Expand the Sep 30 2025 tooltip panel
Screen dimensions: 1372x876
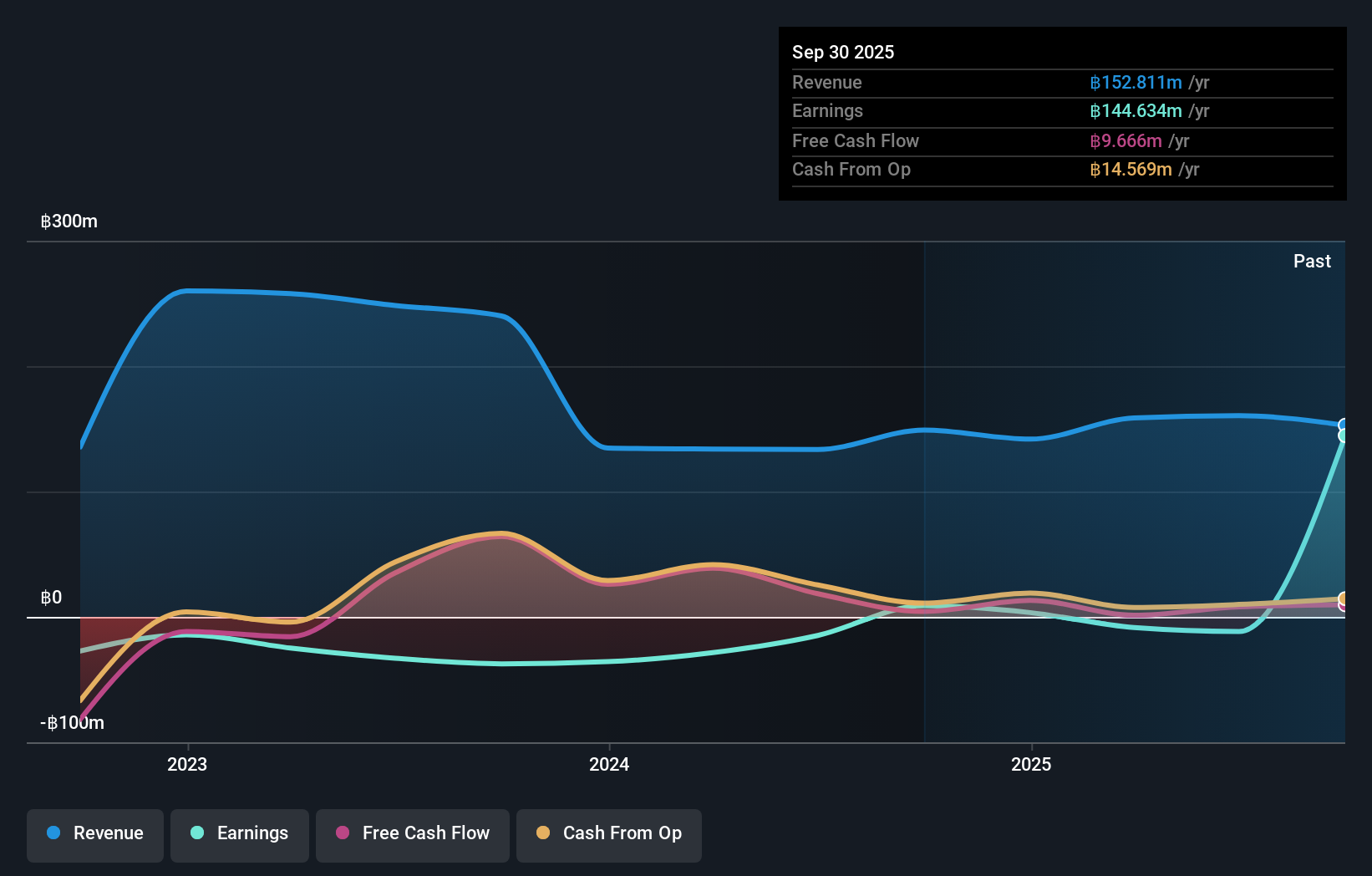point(1063,113)
